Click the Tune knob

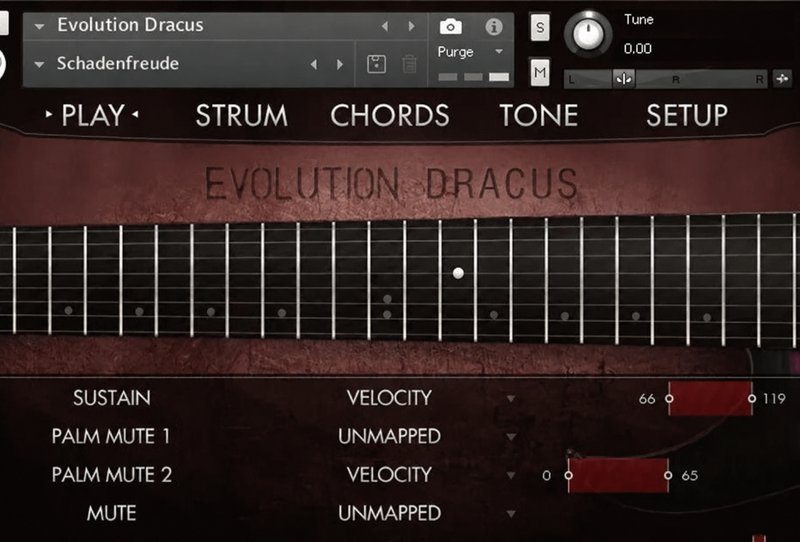tap(588, 34)
